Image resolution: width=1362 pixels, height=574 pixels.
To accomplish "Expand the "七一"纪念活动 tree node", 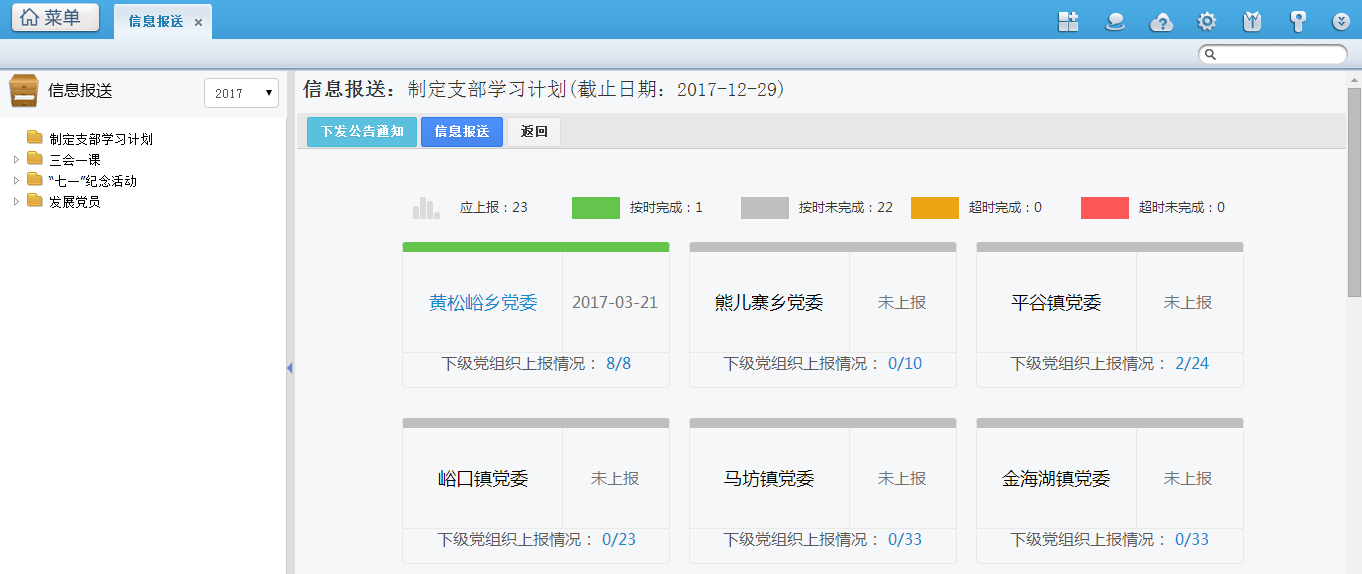I will click(16, 181).
